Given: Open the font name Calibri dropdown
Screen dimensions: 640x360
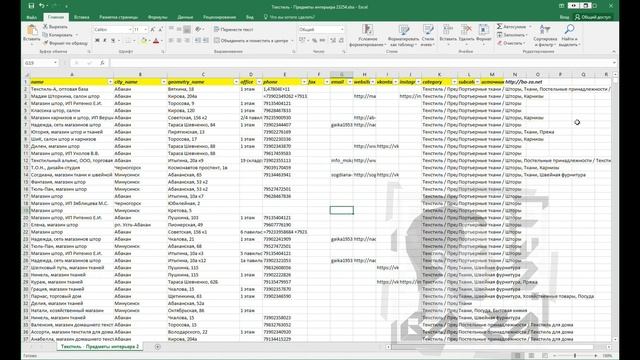Looking at the screenshot, I should pyautogui.click(x=130, y=29).
